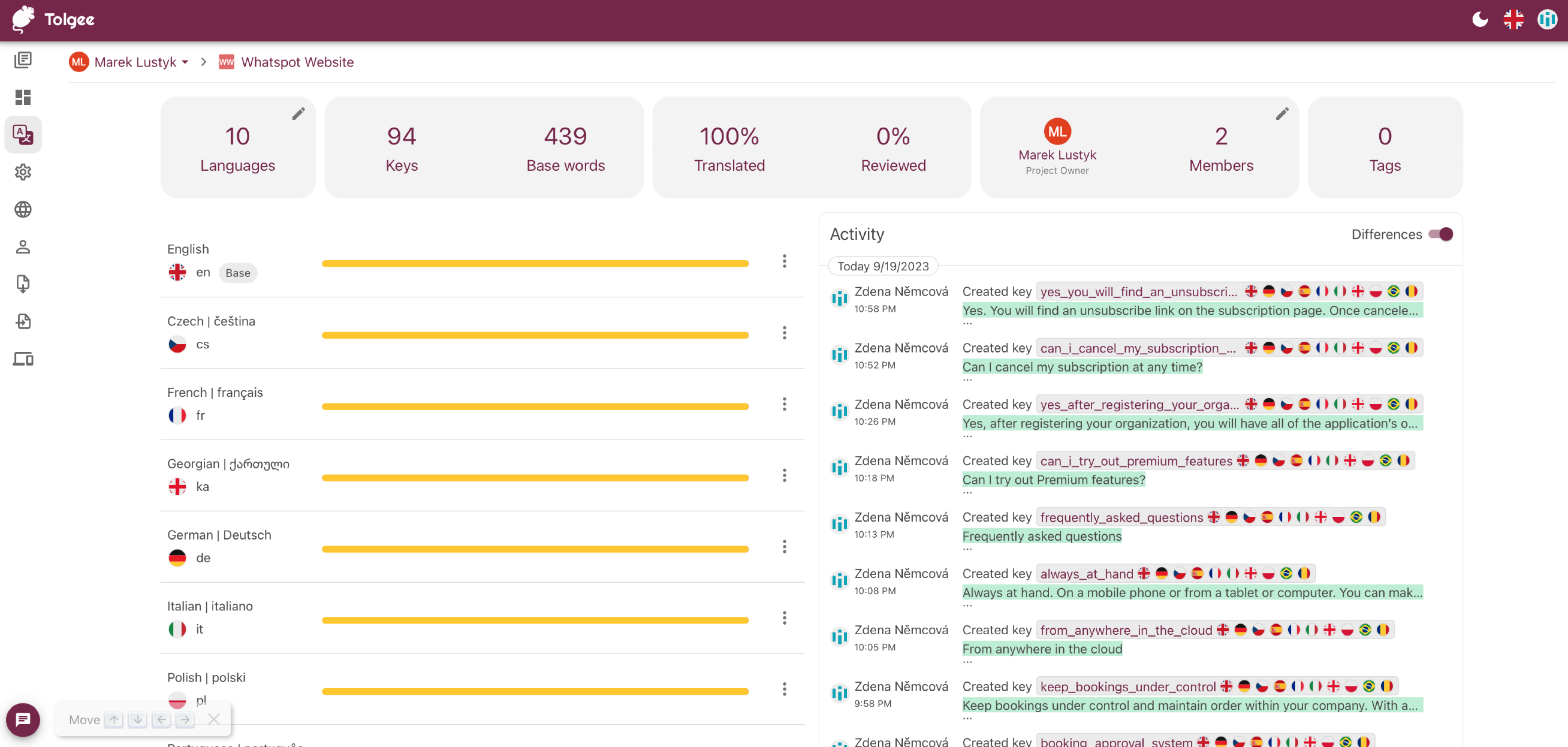Open the Translations view in the sidebar
1568x747 pixels.
tap(23, 135)
